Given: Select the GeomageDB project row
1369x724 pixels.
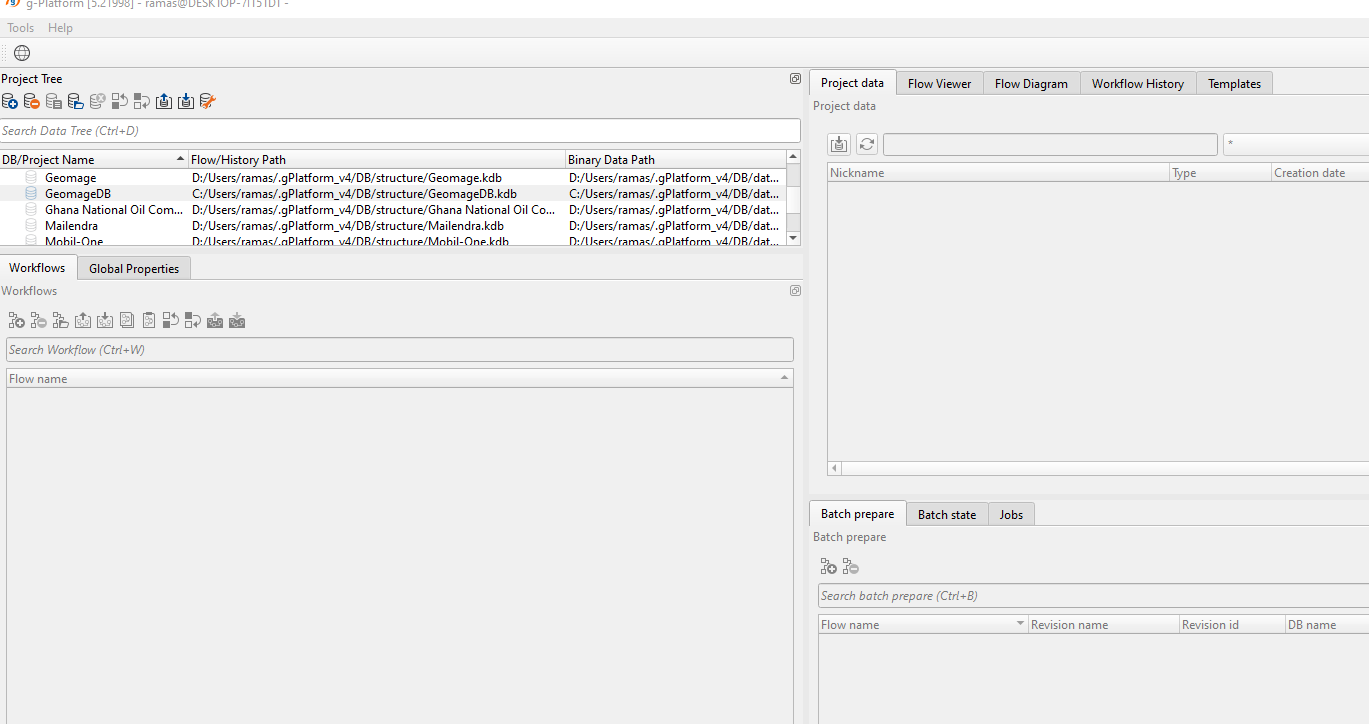Looking at the screenshot, I should 78,194.
